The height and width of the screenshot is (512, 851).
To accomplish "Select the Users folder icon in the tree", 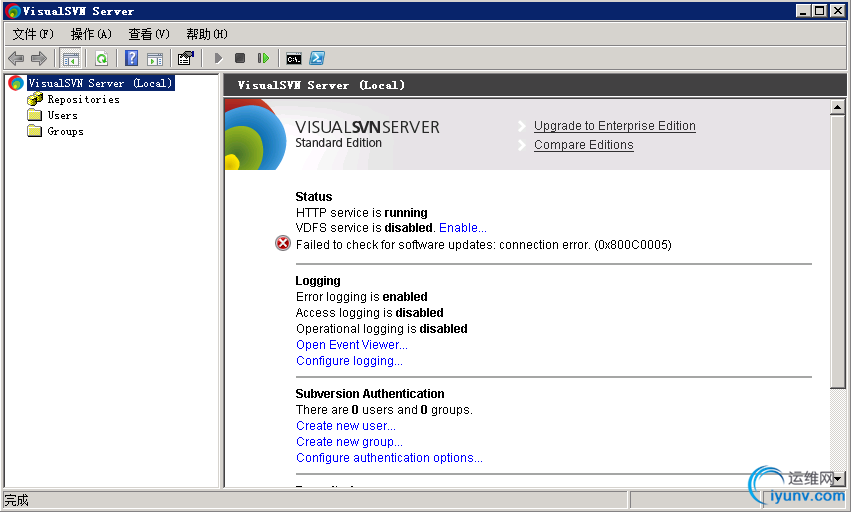I will (35, 115).
